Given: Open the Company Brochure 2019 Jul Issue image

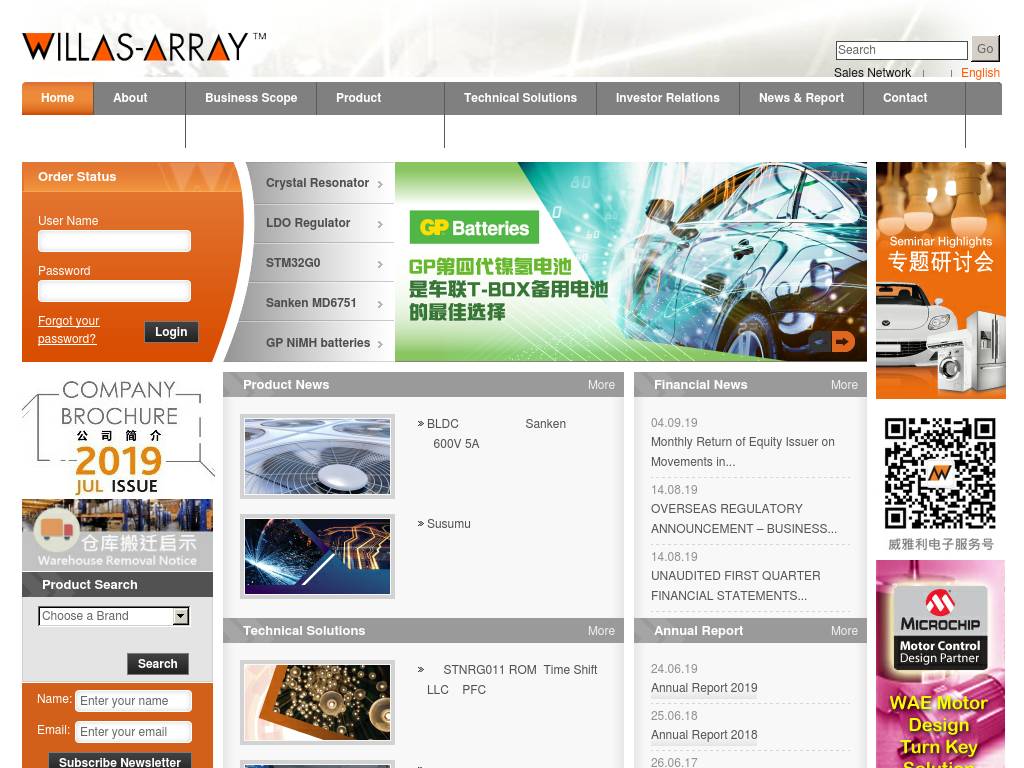Looking at the screenshot, I should (x=118, y=436).
